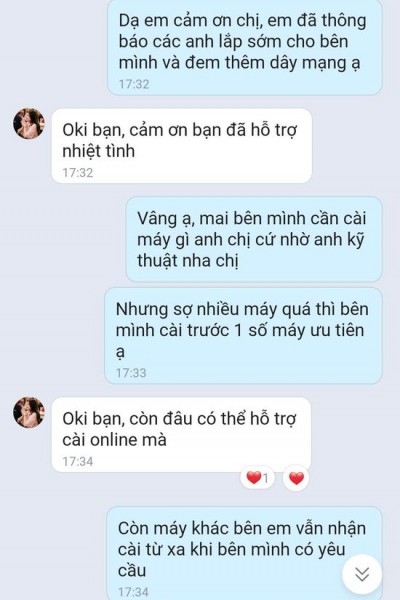Tap the 'Còn máy khác bên em' message
This screenshot has height=600, width=400.
[x=245, y=553]
